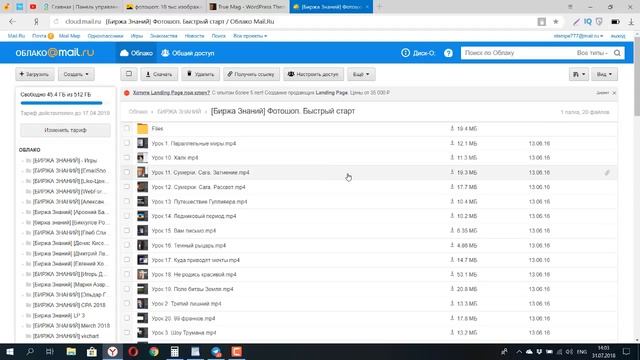Screen dimensions: 640x360
Task: Click the download icon for Files folder
Action: (x=452, y=129)
